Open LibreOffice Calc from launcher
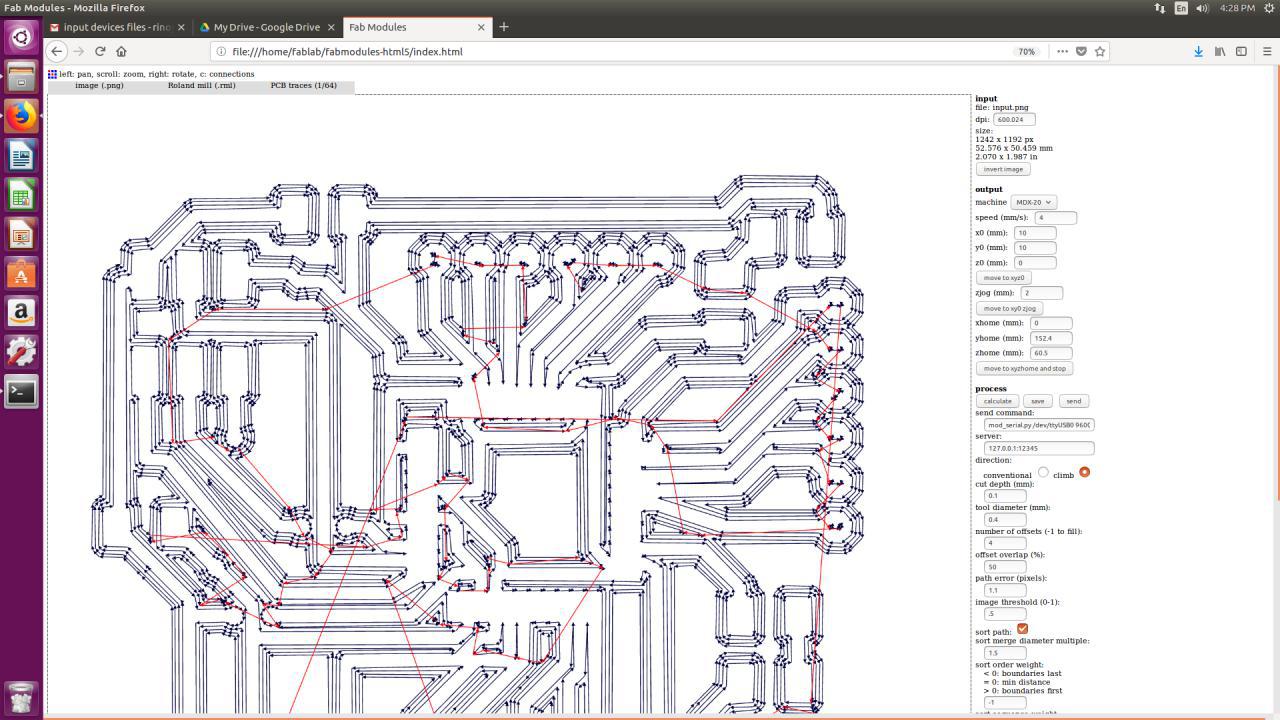Image resolution: width=1280 pixels, height=720 pixels. (21, 194)
